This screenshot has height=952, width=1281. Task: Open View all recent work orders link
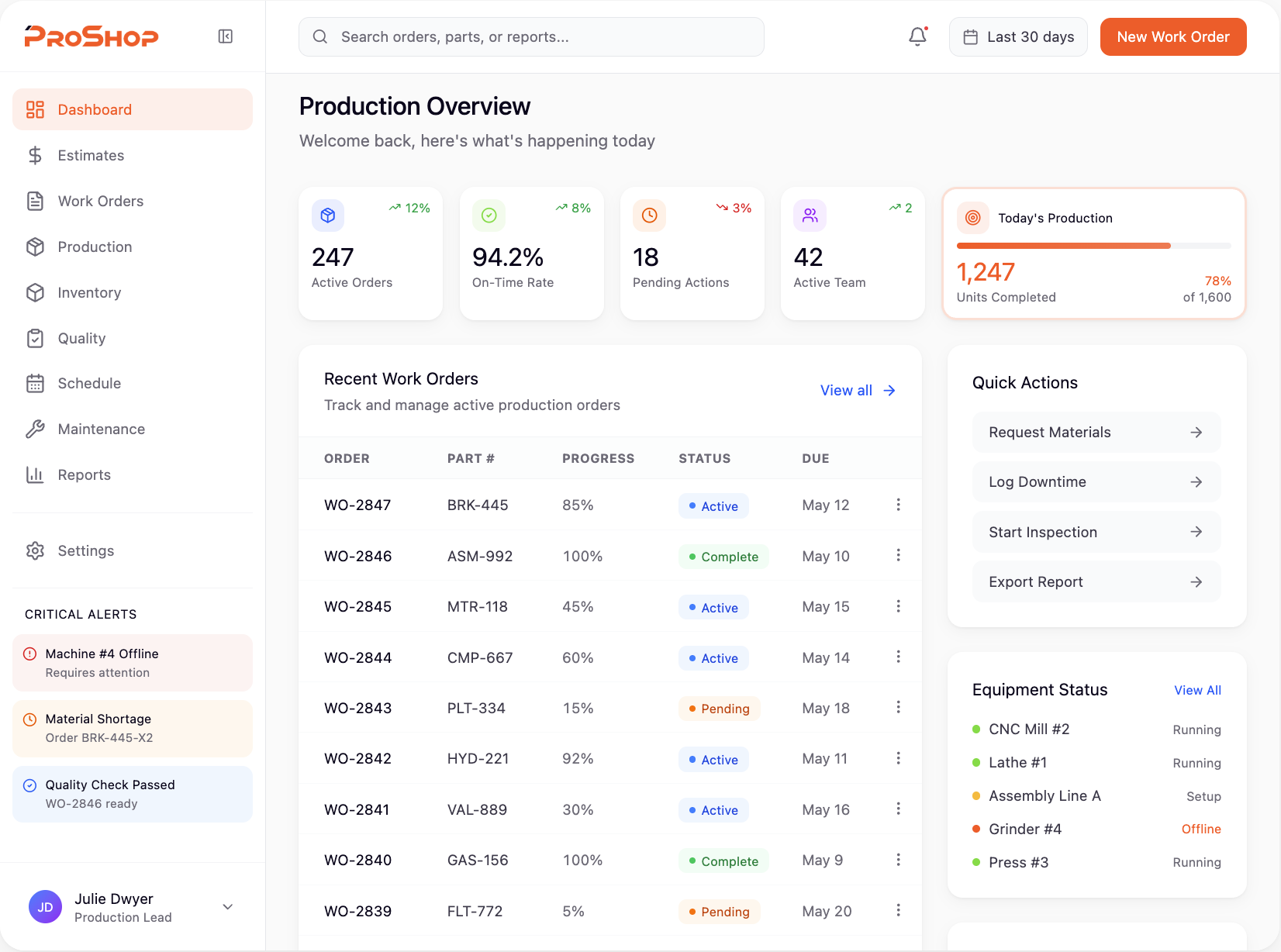857,391
